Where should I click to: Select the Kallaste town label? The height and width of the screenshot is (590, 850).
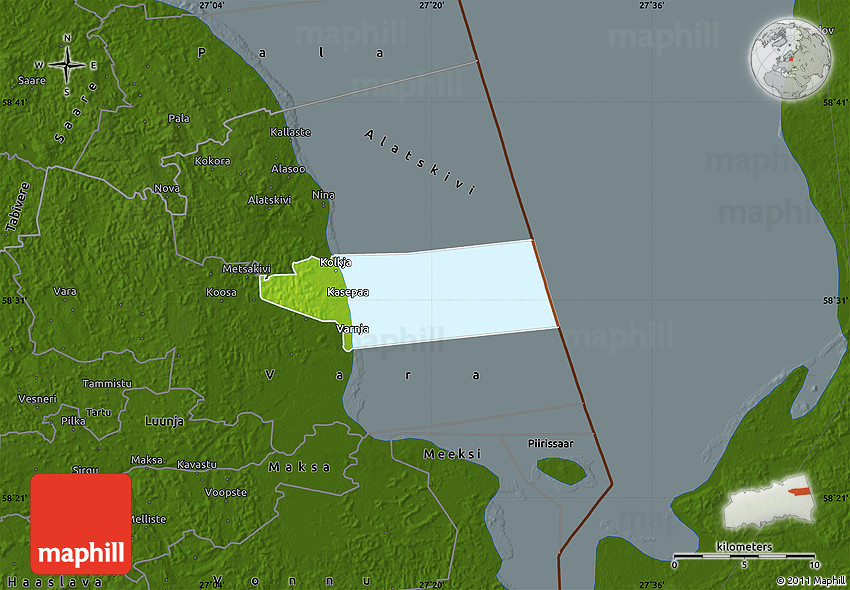pos(290,132)
